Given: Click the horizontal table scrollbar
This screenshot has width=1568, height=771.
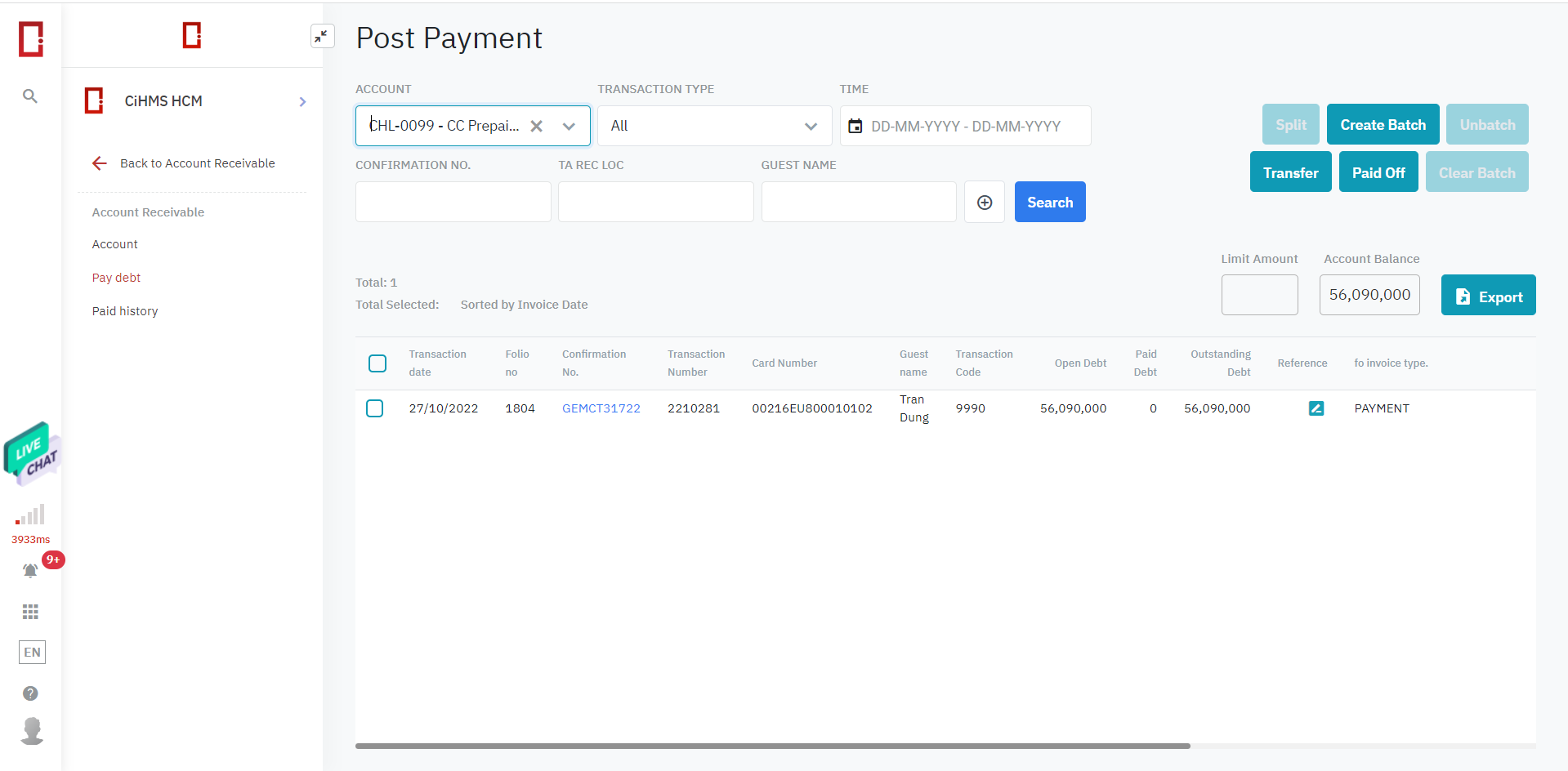Looking at the screenshot, I should (772, 746).
